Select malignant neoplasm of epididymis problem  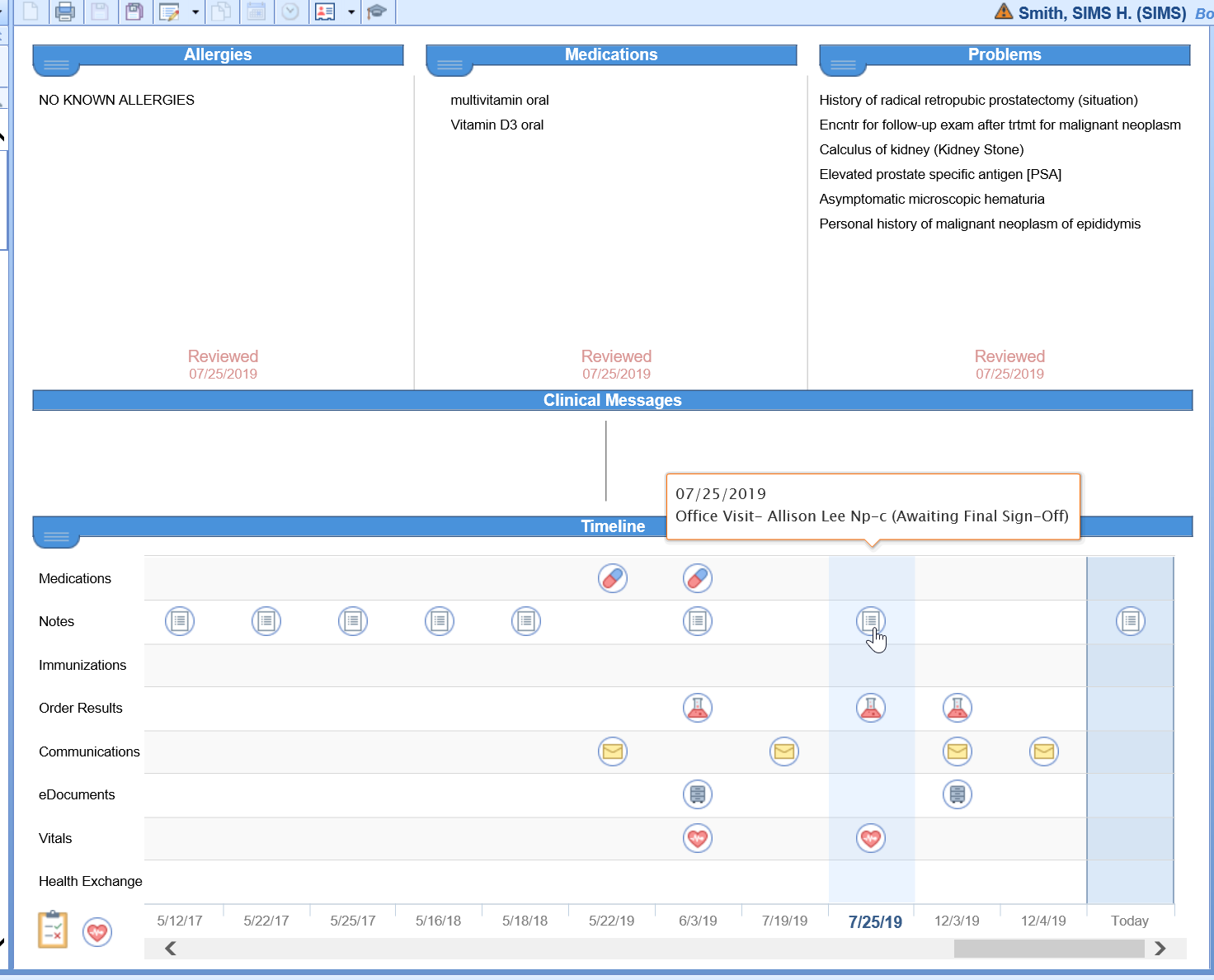pos(980,224)
